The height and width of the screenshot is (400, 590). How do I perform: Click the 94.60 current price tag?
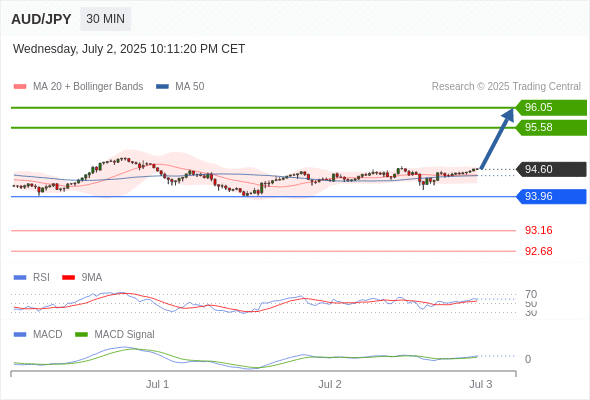[x=550, y=169]
